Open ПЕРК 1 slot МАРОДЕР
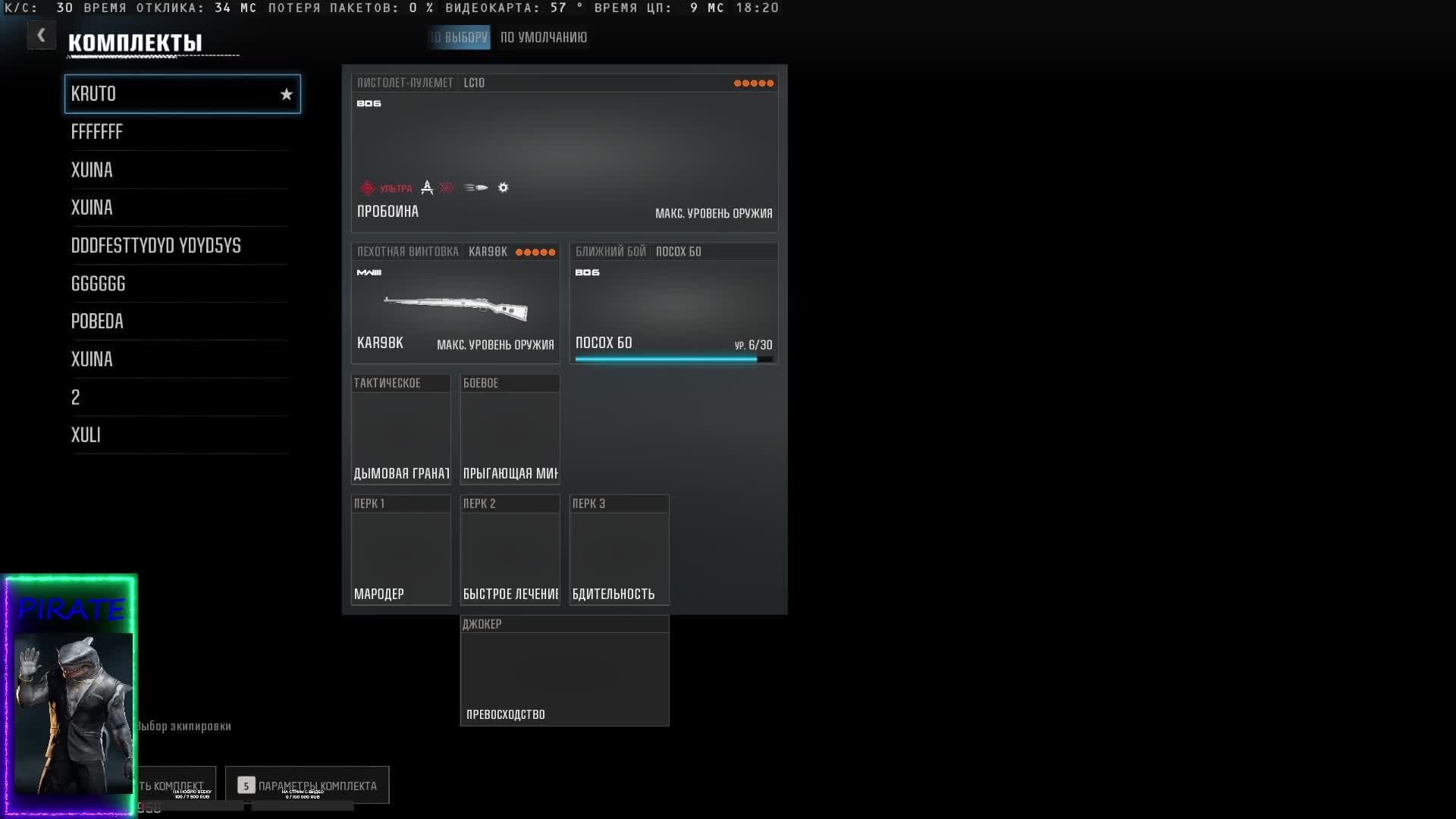The height and width of the screenshot is (819, 1456). click(x=400, y=551)
